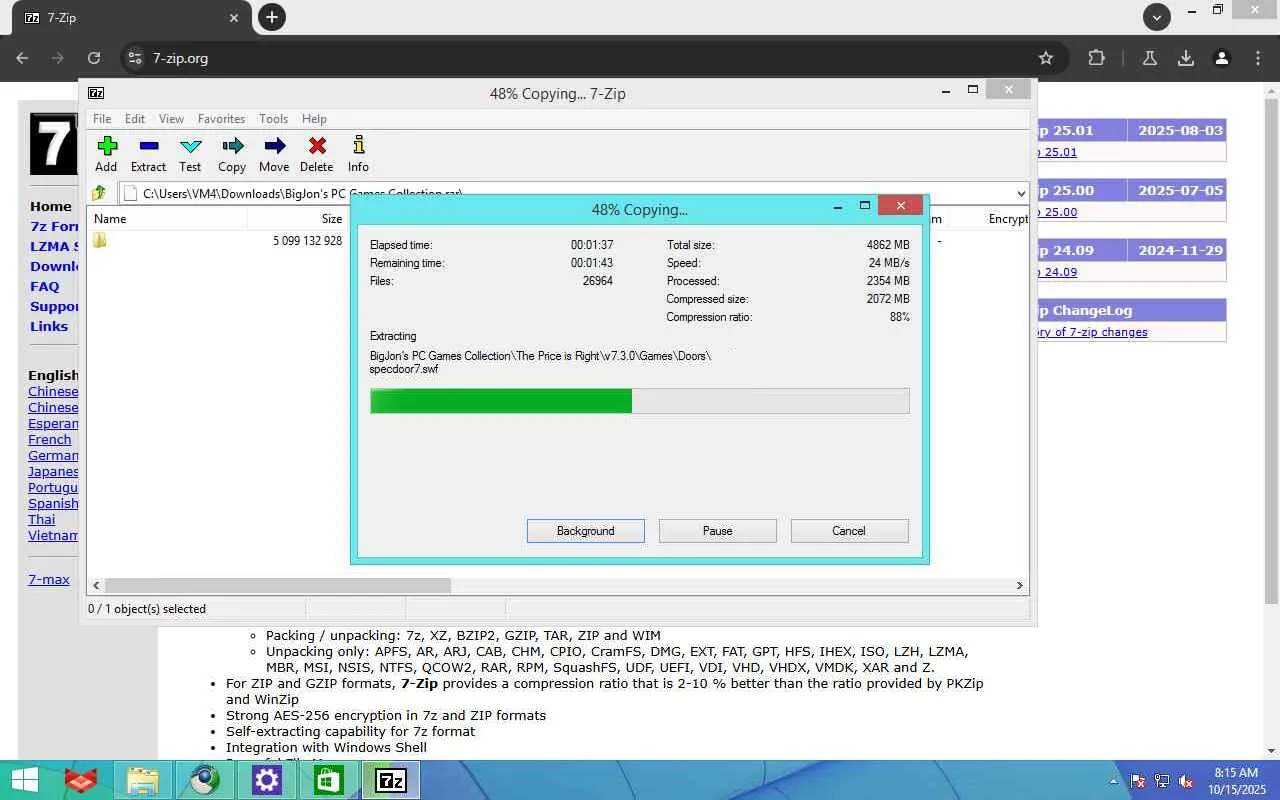The width and height of the screenshot is (1280, 800).
Task: Click the Extract toolbar icon
Action: click(x=148, y=146)
